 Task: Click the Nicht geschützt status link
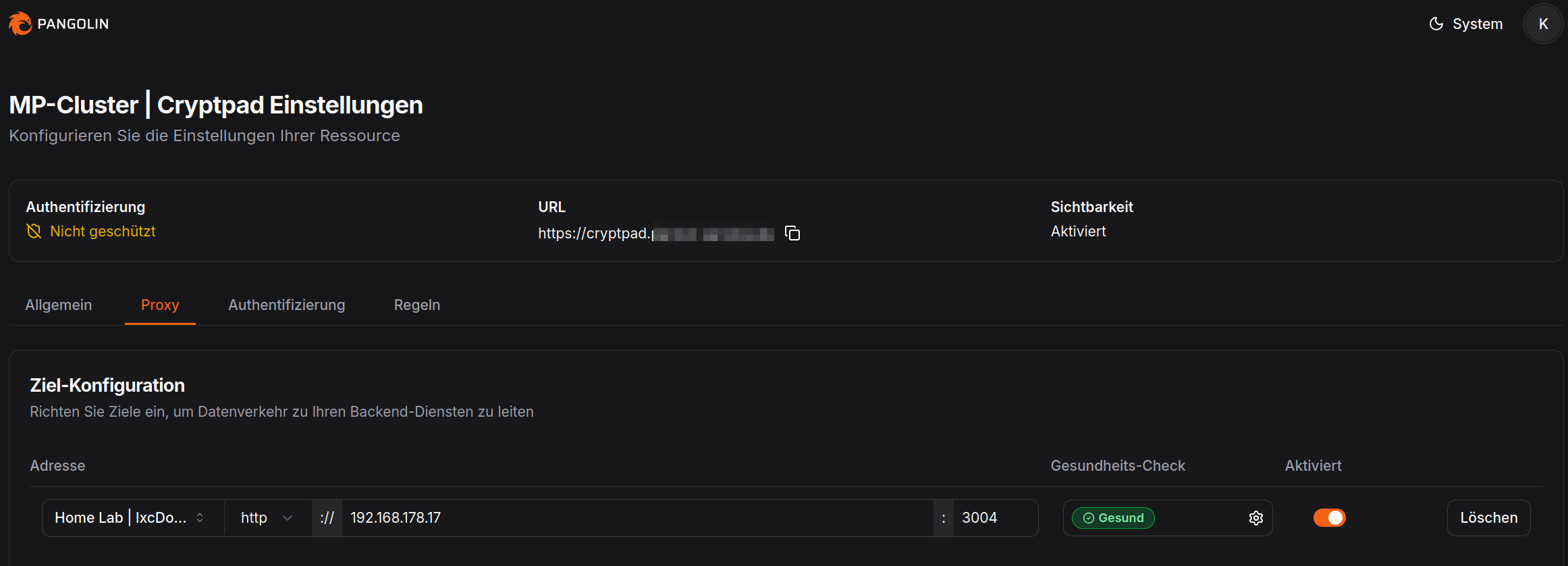[x=103, y=232]
